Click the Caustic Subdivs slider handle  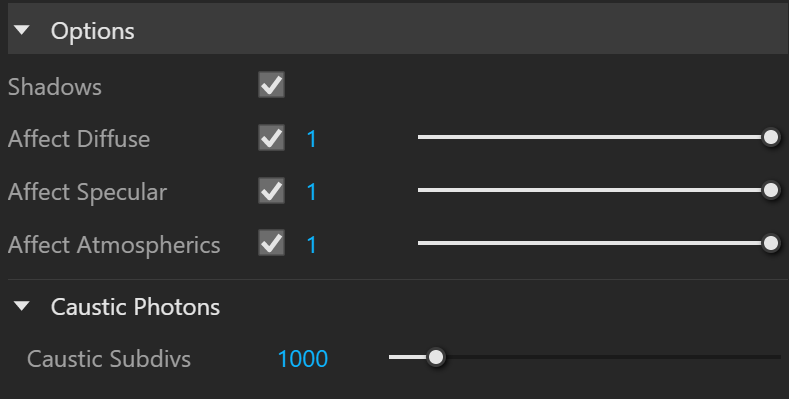click(436, 357)
